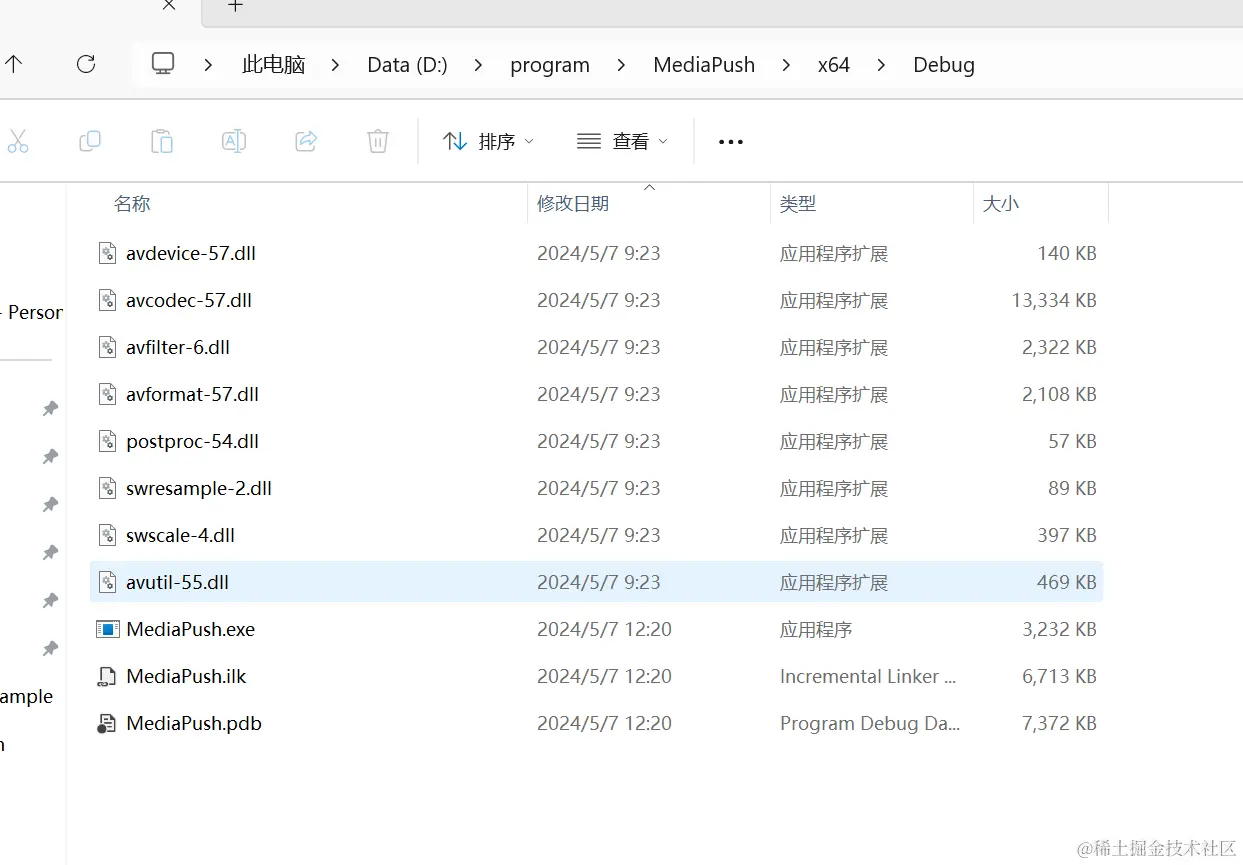1243x865 pixels.
Task: Select the avdevice-57.dll file icon
Action: [108, 253]
